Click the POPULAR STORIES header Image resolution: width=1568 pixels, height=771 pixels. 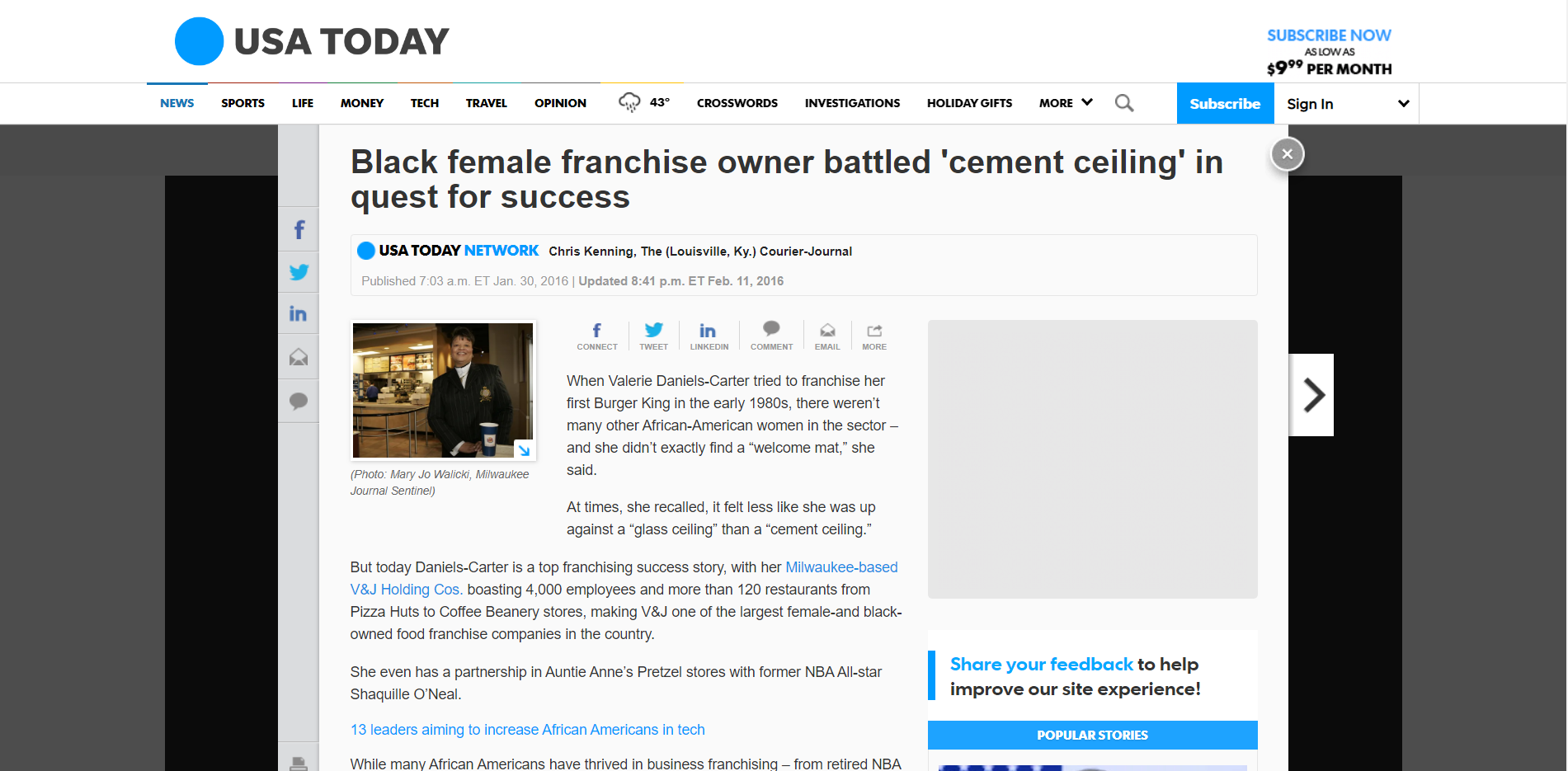1093,735
